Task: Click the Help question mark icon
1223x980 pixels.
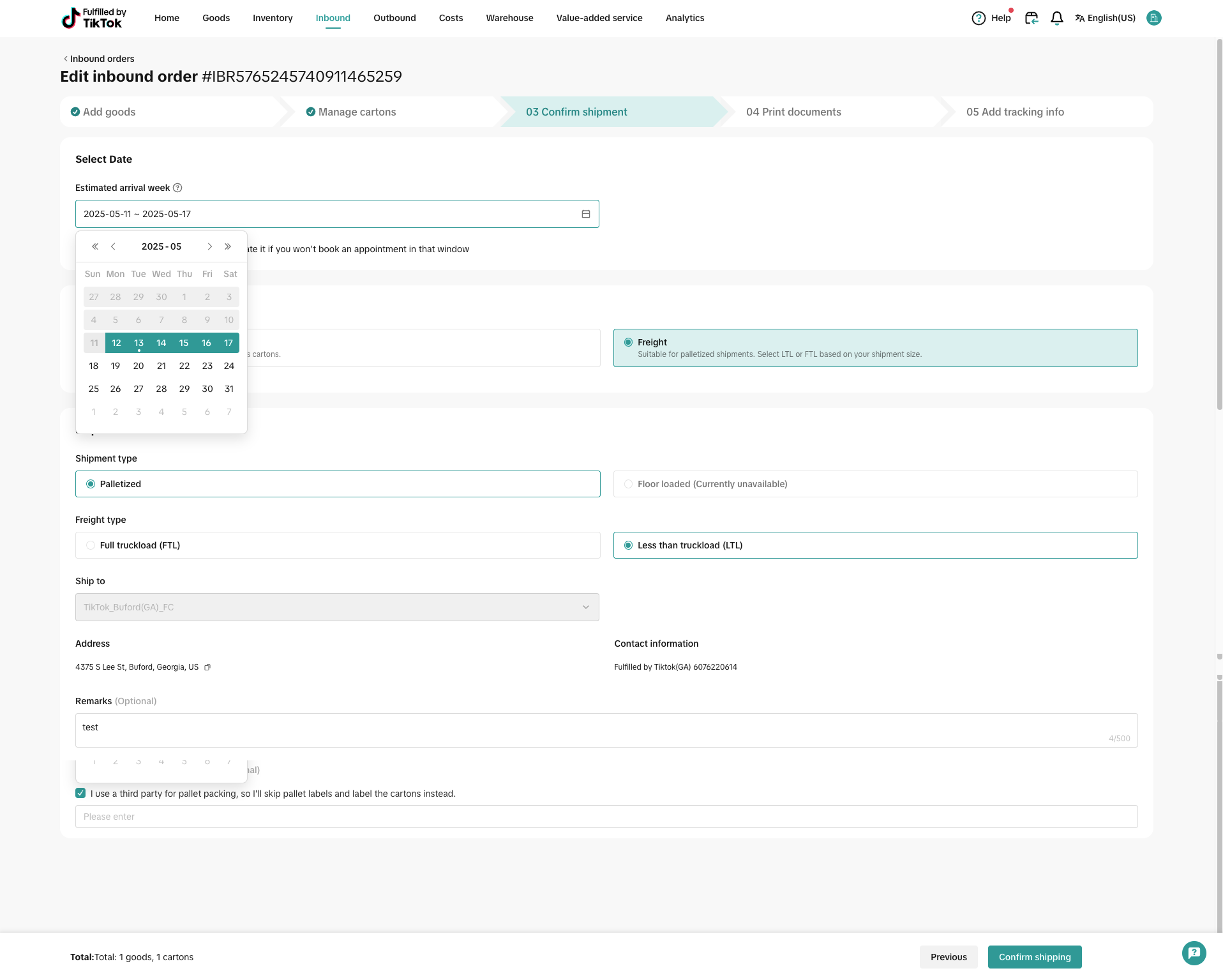Action: point(978,19)
